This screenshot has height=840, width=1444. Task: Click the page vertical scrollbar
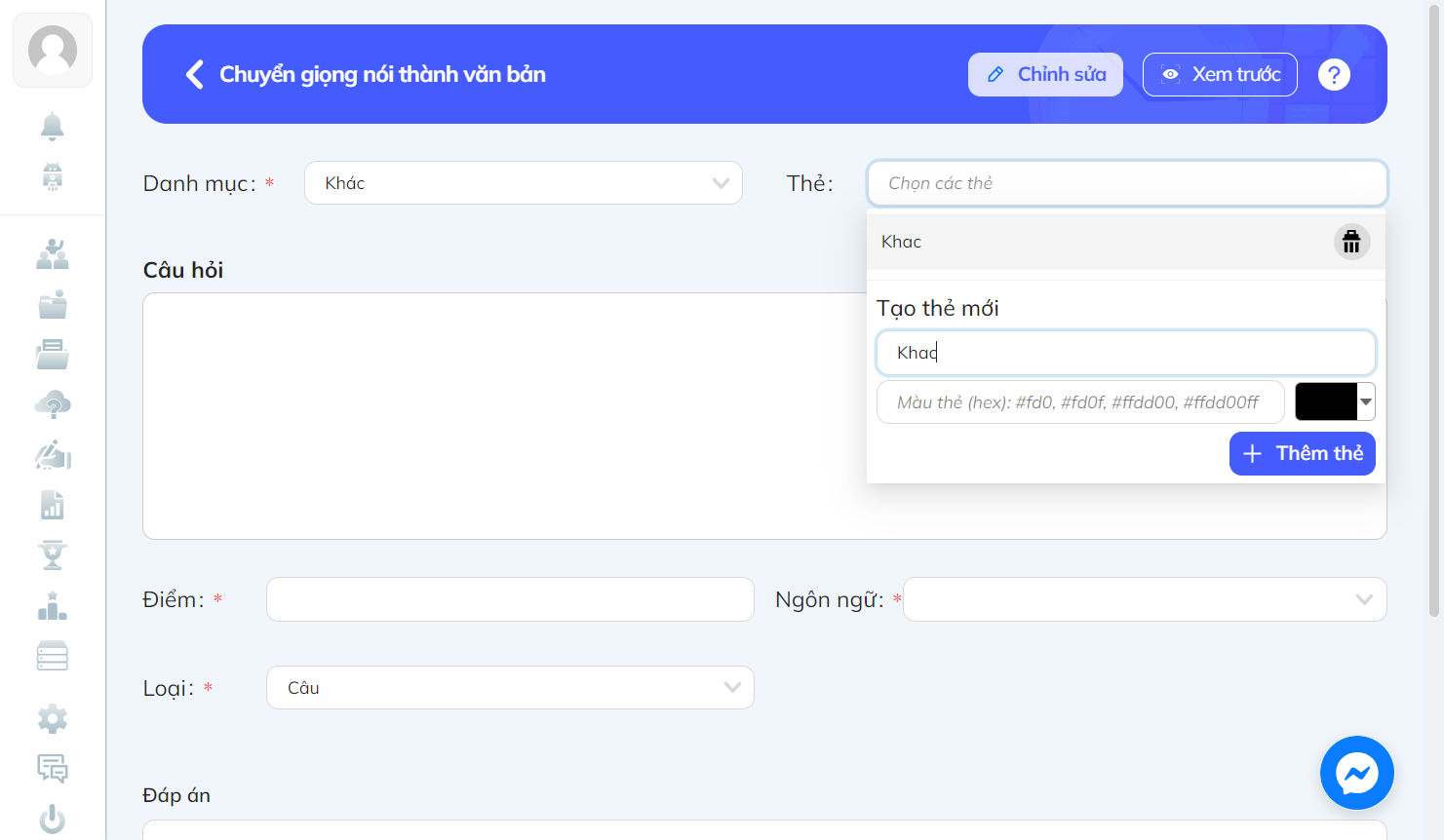[x=1433, y=312]
